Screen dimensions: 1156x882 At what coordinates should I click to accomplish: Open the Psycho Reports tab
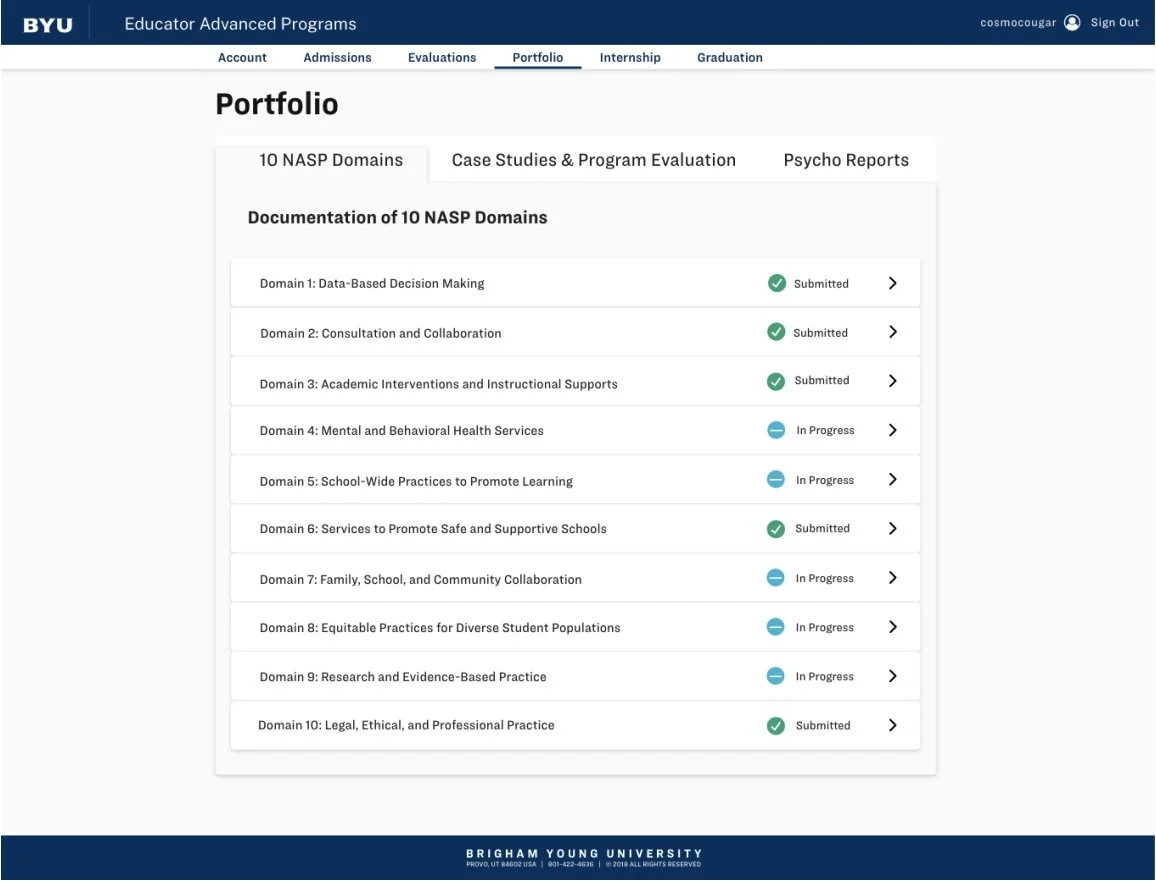tap(846, 159)
